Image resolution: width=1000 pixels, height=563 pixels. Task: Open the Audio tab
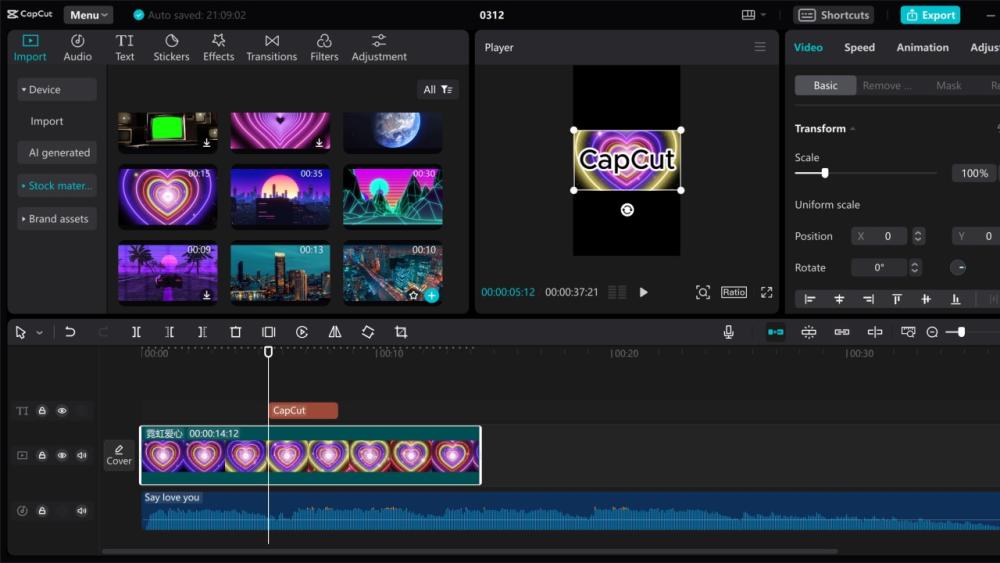77,48
